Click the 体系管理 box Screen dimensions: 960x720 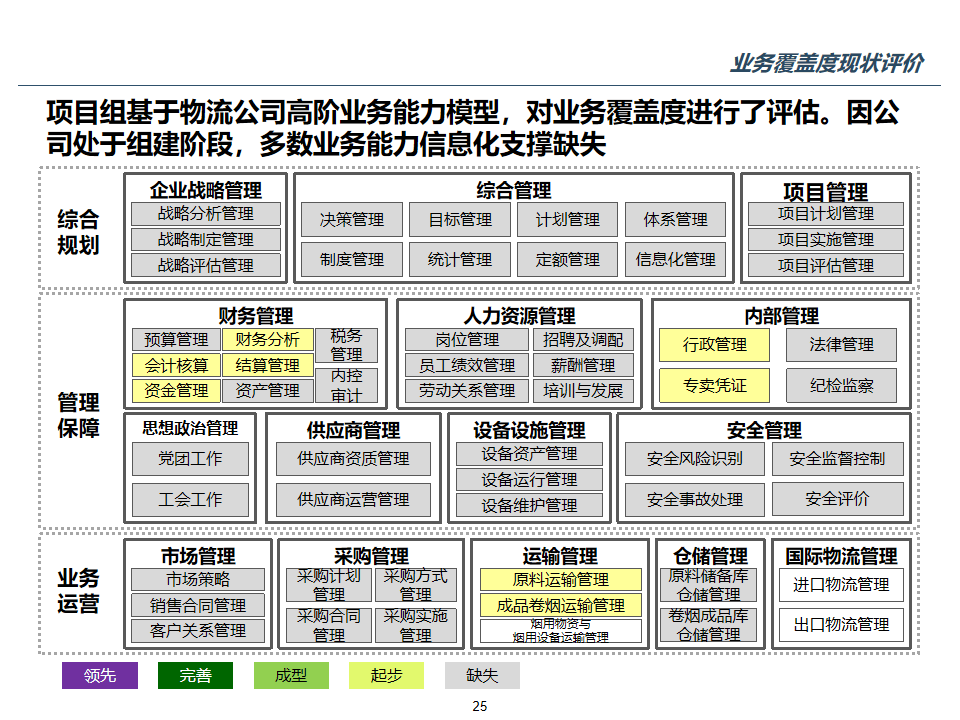point(675,219)
